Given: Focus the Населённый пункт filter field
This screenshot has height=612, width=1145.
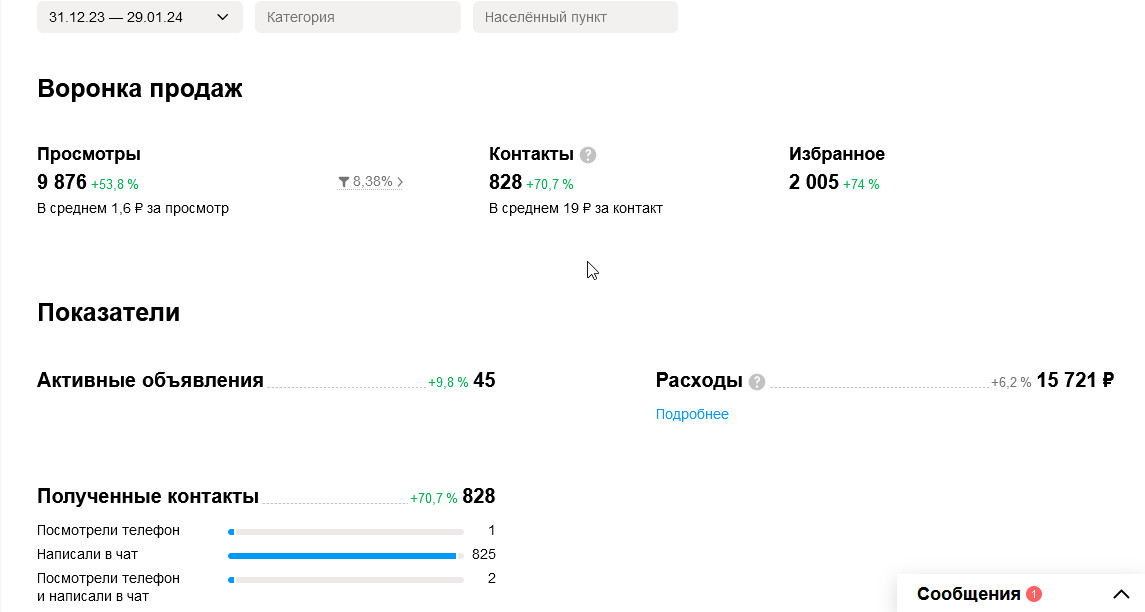Looking at the screenshot, I should coord(575,17).
